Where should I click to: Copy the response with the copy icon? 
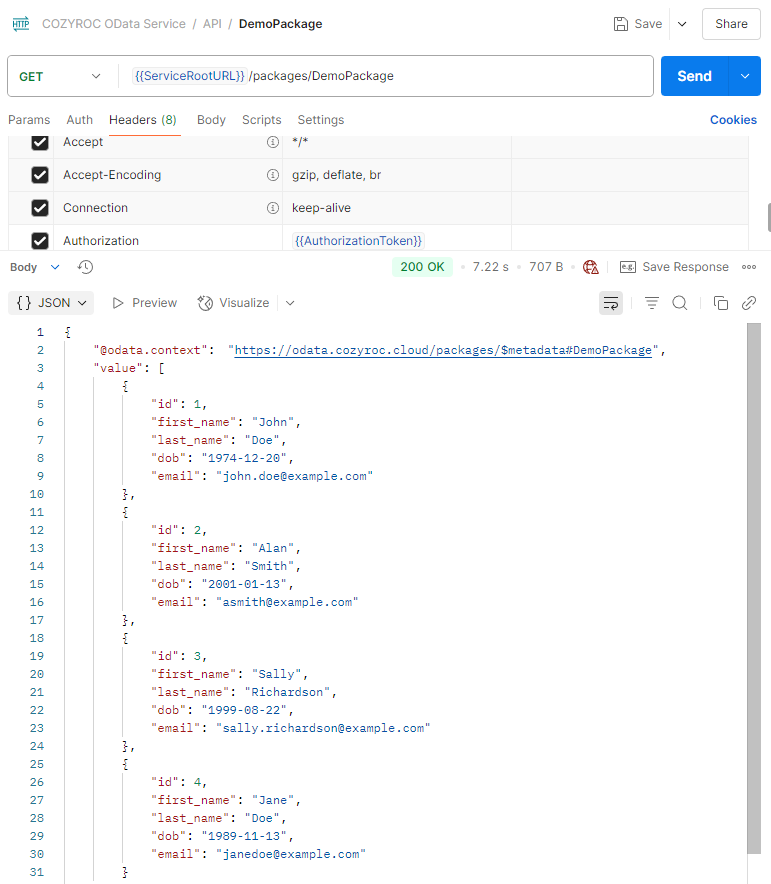click(720, 303)
